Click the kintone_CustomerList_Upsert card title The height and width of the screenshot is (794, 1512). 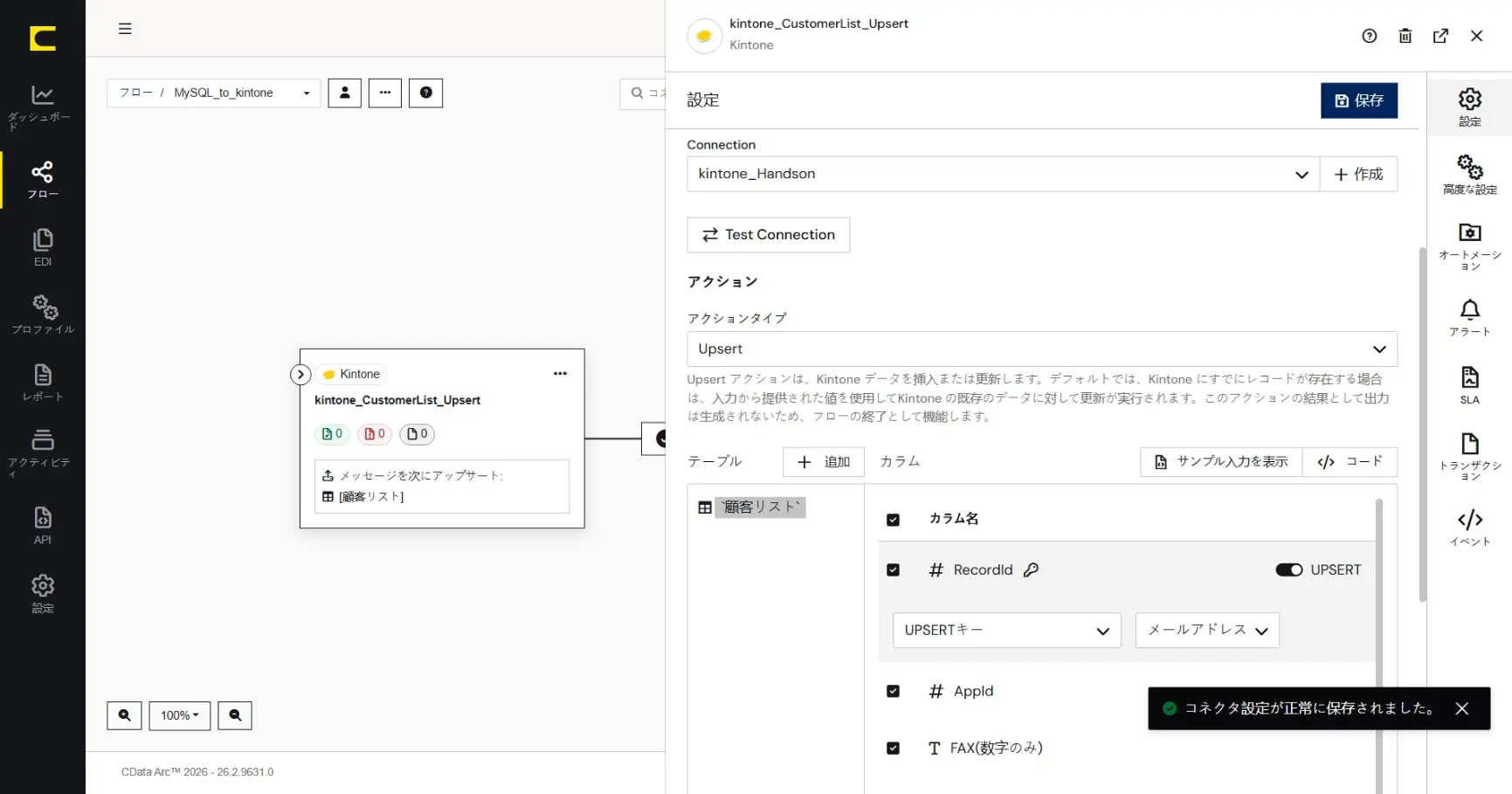pyautogui.click(x=397, y=400)
